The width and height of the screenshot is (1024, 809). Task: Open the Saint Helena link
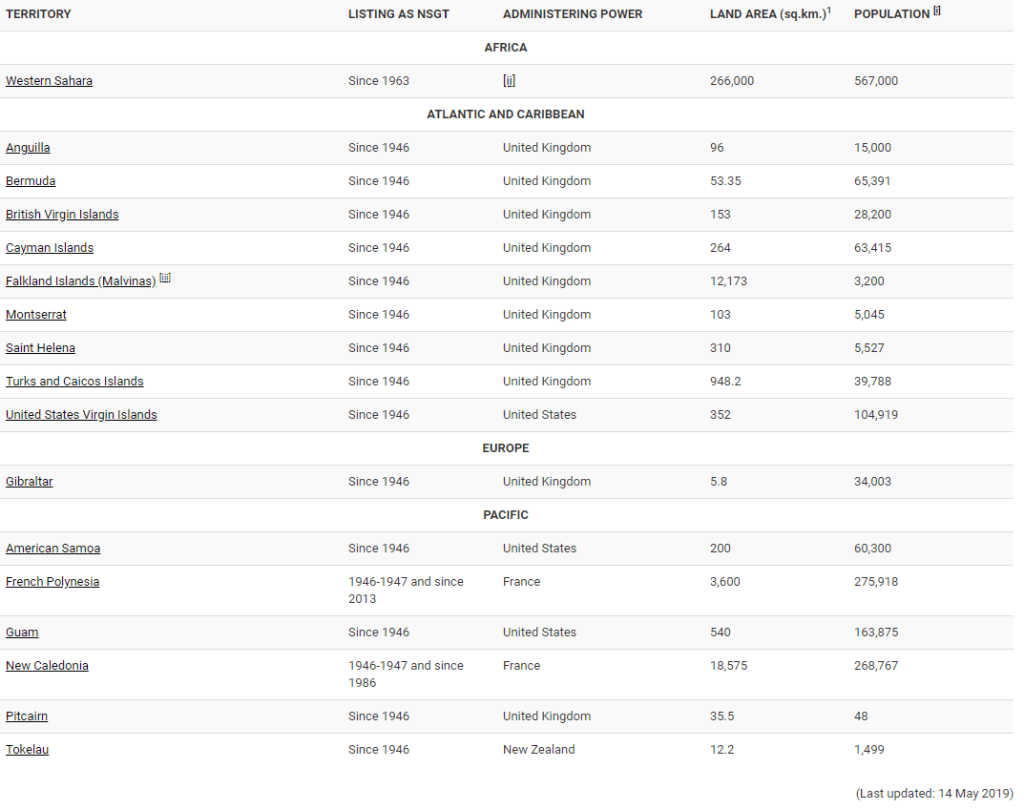[40, 348]
